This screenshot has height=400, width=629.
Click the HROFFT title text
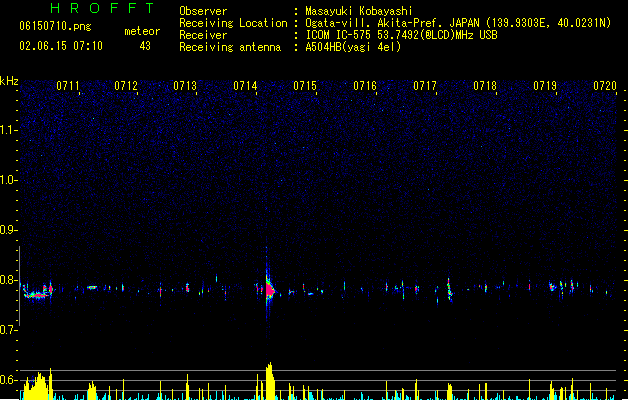pyautogui.click(x=102, y=8)
